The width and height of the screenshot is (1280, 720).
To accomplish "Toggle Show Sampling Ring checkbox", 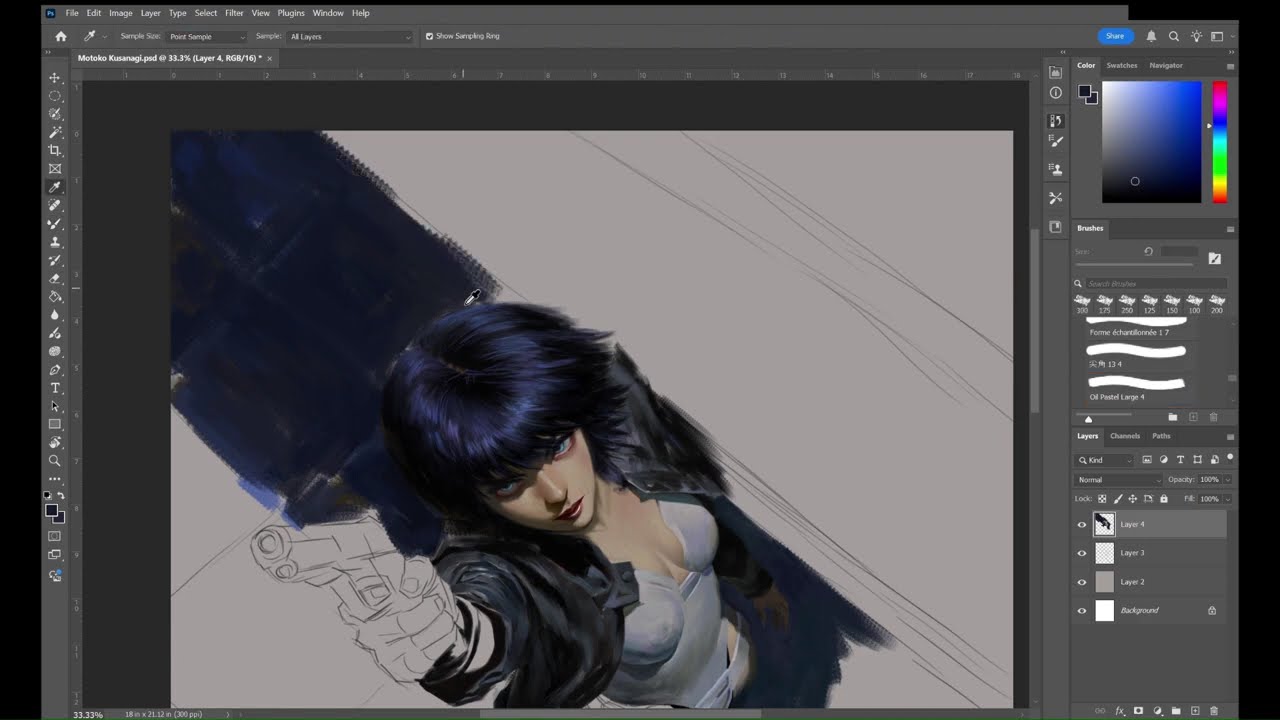I will [430, 36].
